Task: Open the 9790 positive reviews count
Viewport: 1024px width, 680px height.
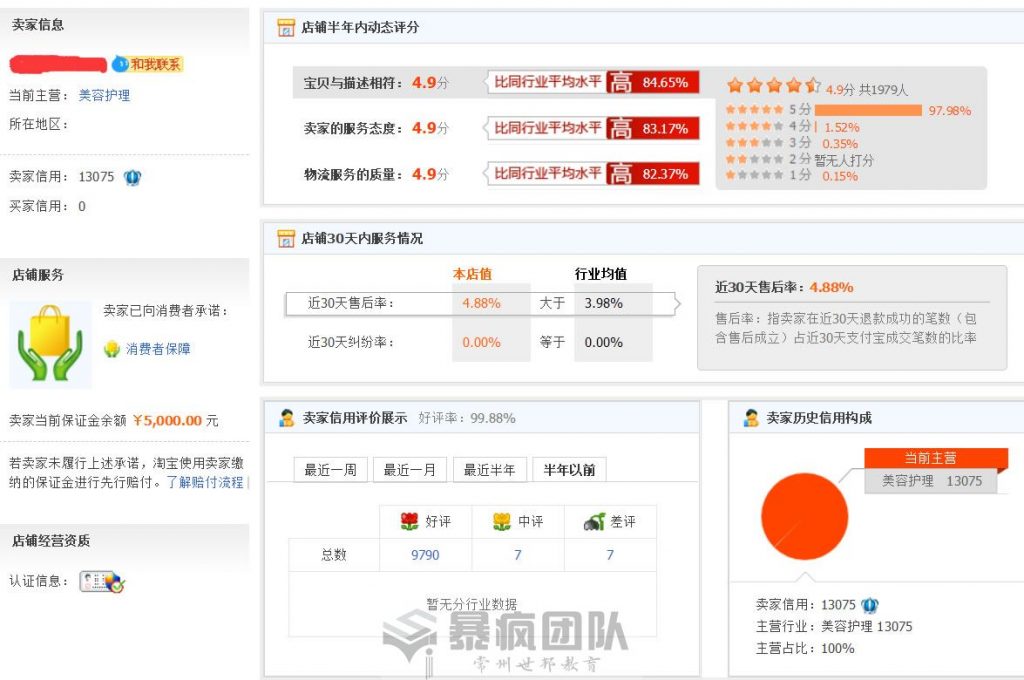Action: (425, 555)
